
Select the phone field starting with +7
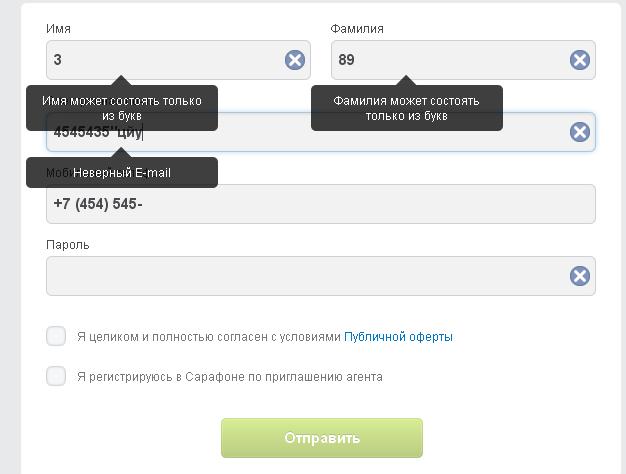(x=320, y=204)
